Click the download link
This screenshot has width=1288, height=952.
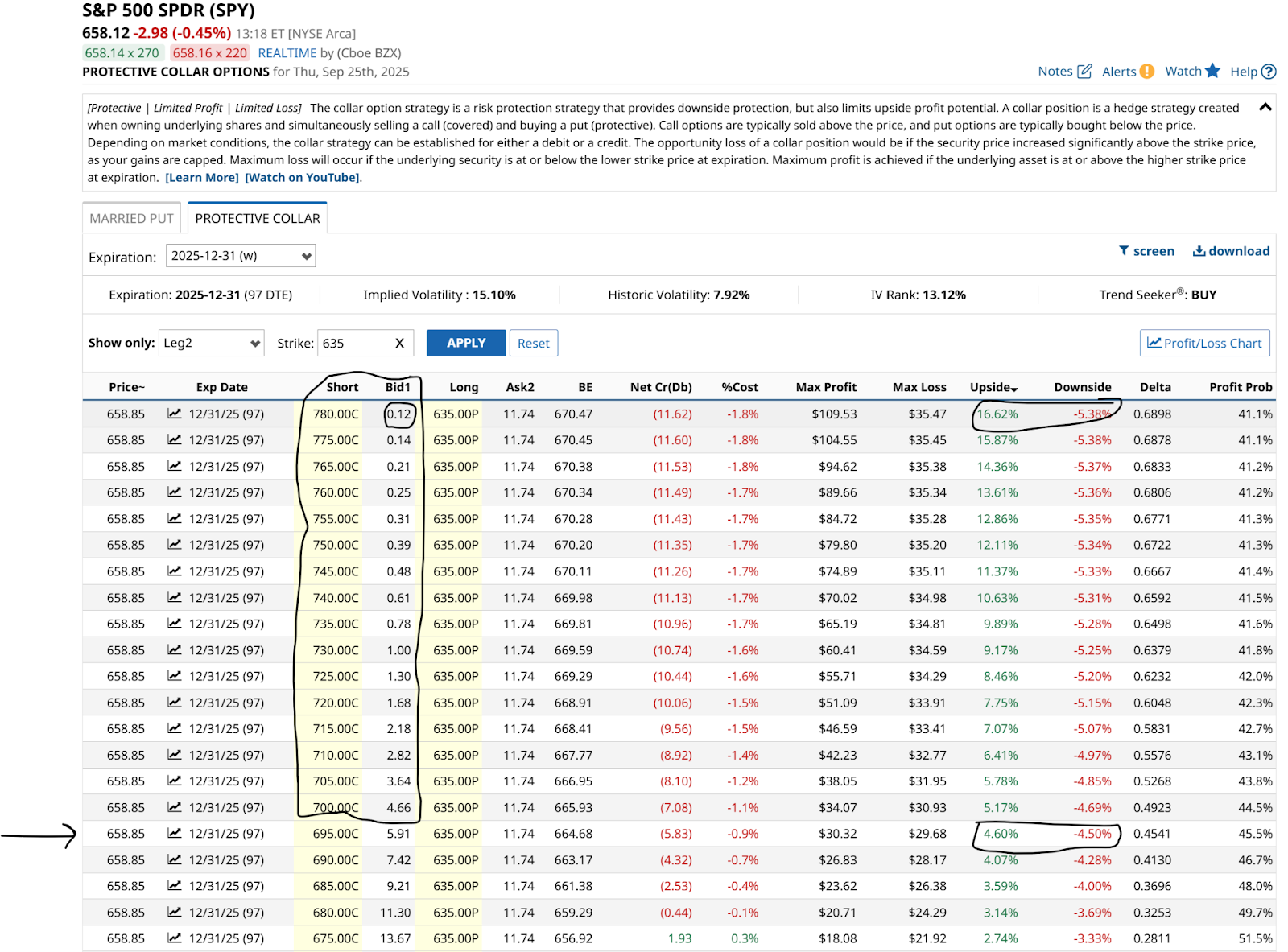point(1231,251)
